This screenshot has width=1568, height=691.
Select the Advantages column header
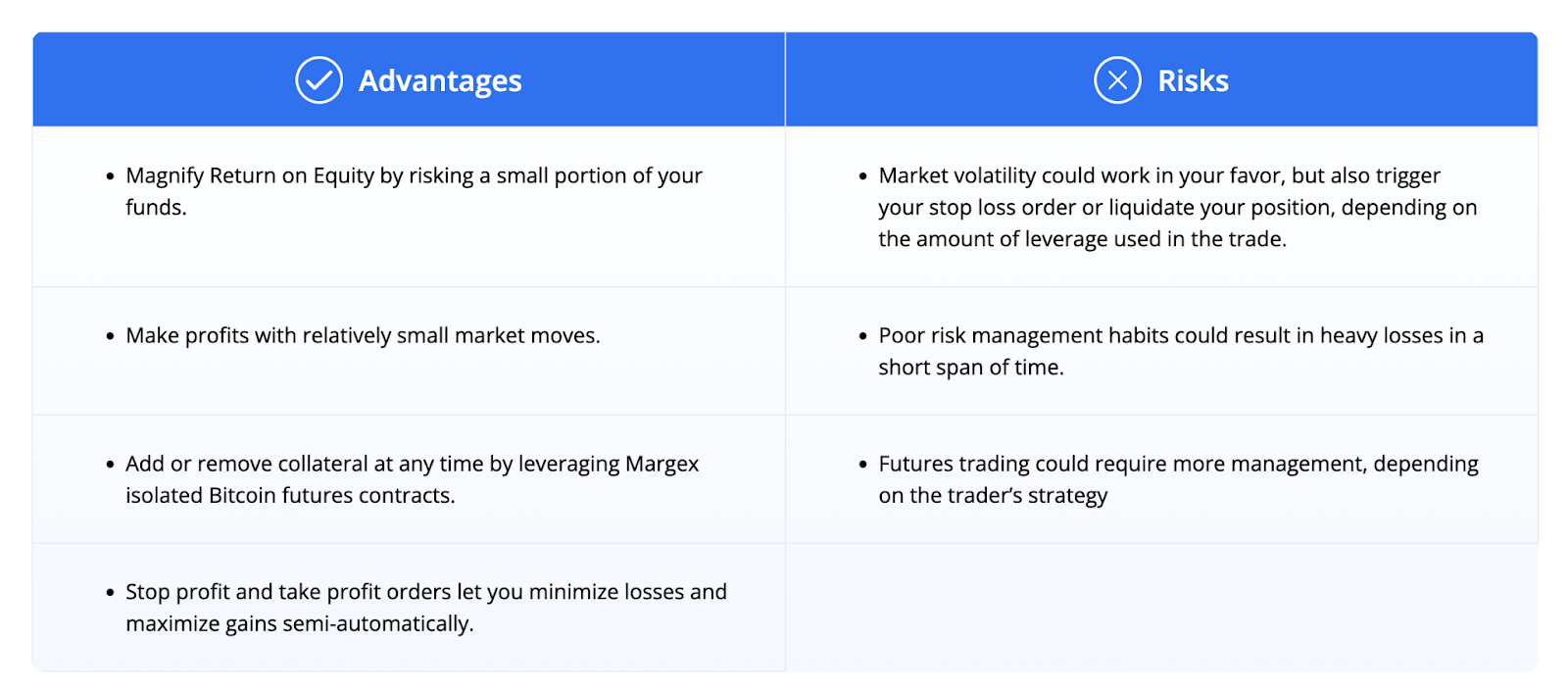pyautogui.click(x=409, y=79)
